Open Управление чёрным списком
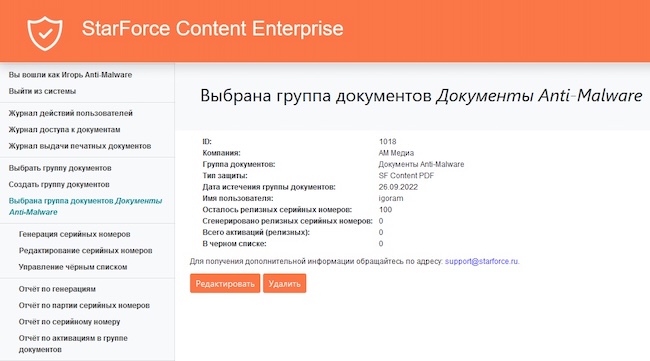 73,267
